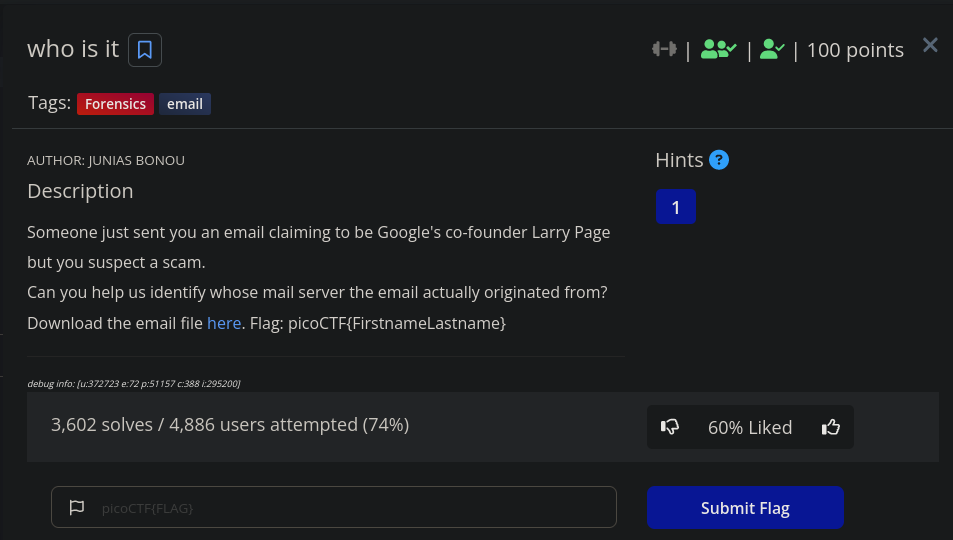The width and height of the screenshot is (953, 540).
Task: Bookmark the "who is it" challenge
Action: pyautogui.click(x=145, y=50)
